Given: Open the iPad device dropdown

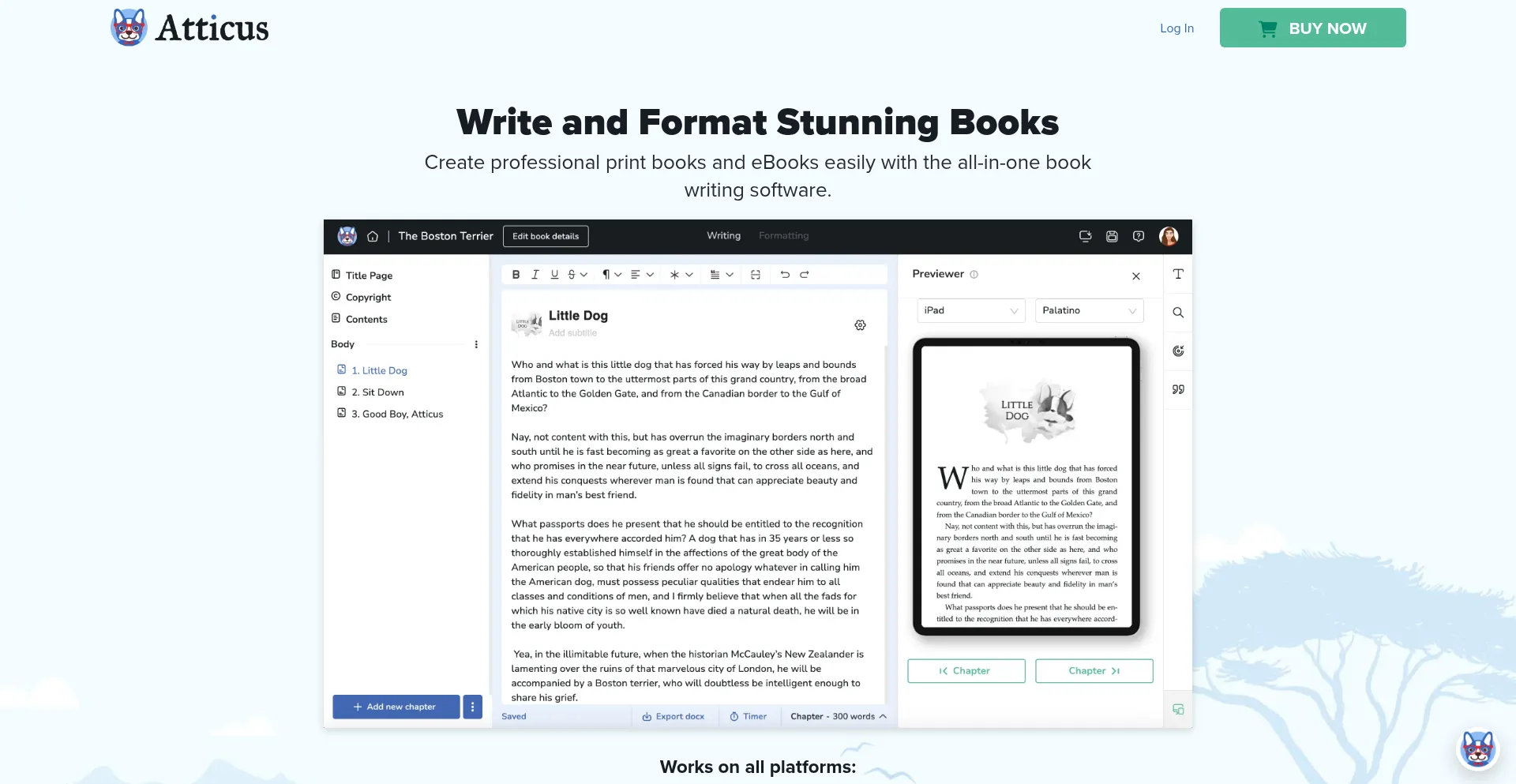Looking at the screenshot, I should tap(970, 310).
